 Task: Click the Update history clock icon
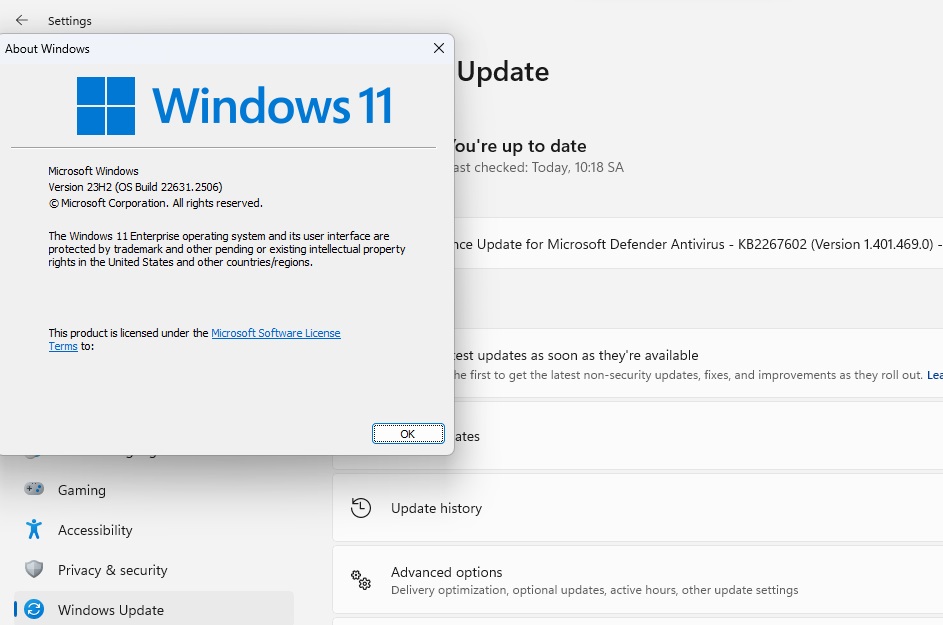point(361,508)
